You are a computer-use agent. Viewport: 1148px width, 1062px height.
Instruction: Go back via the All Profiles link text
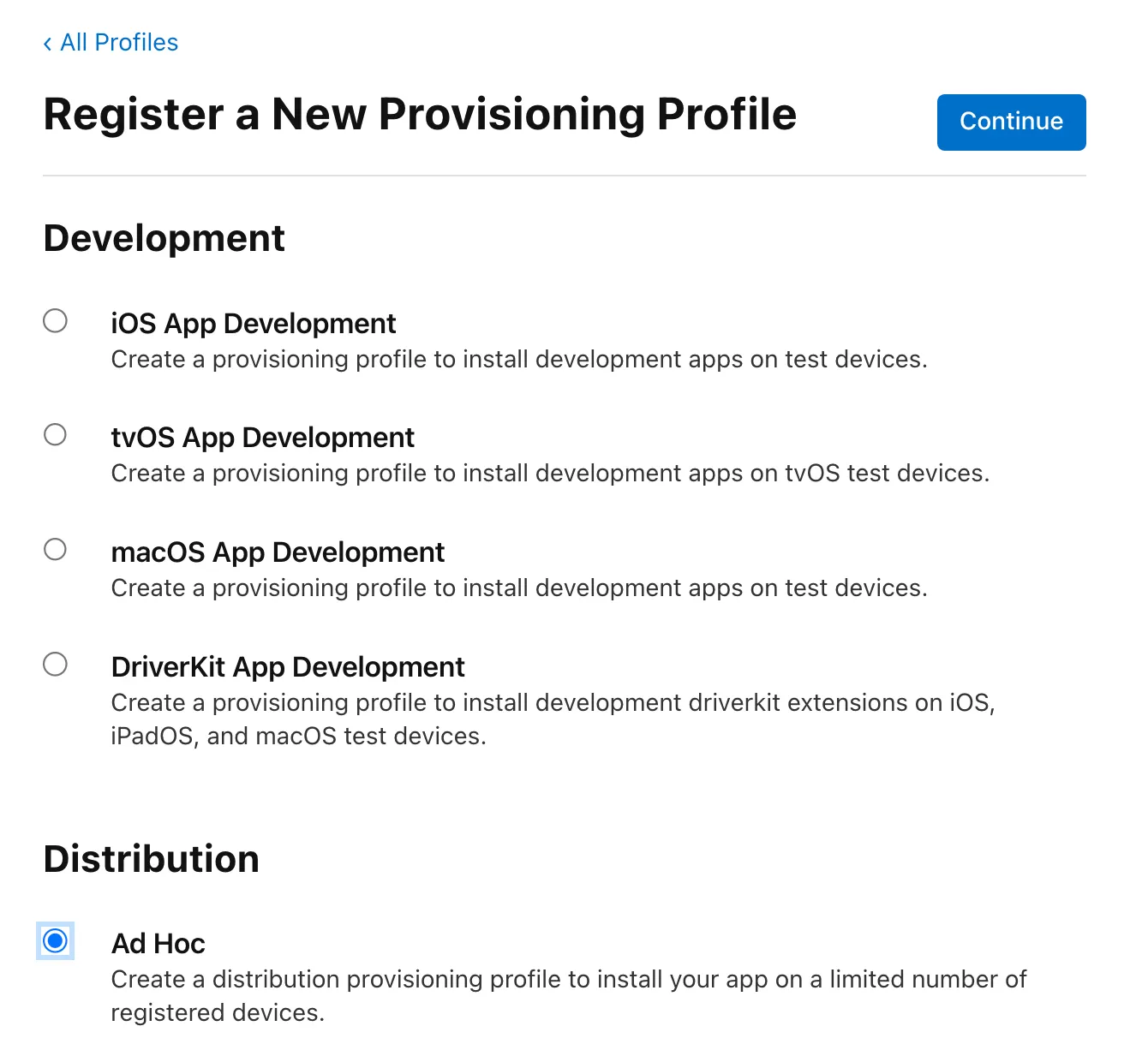tap(119, 43)
